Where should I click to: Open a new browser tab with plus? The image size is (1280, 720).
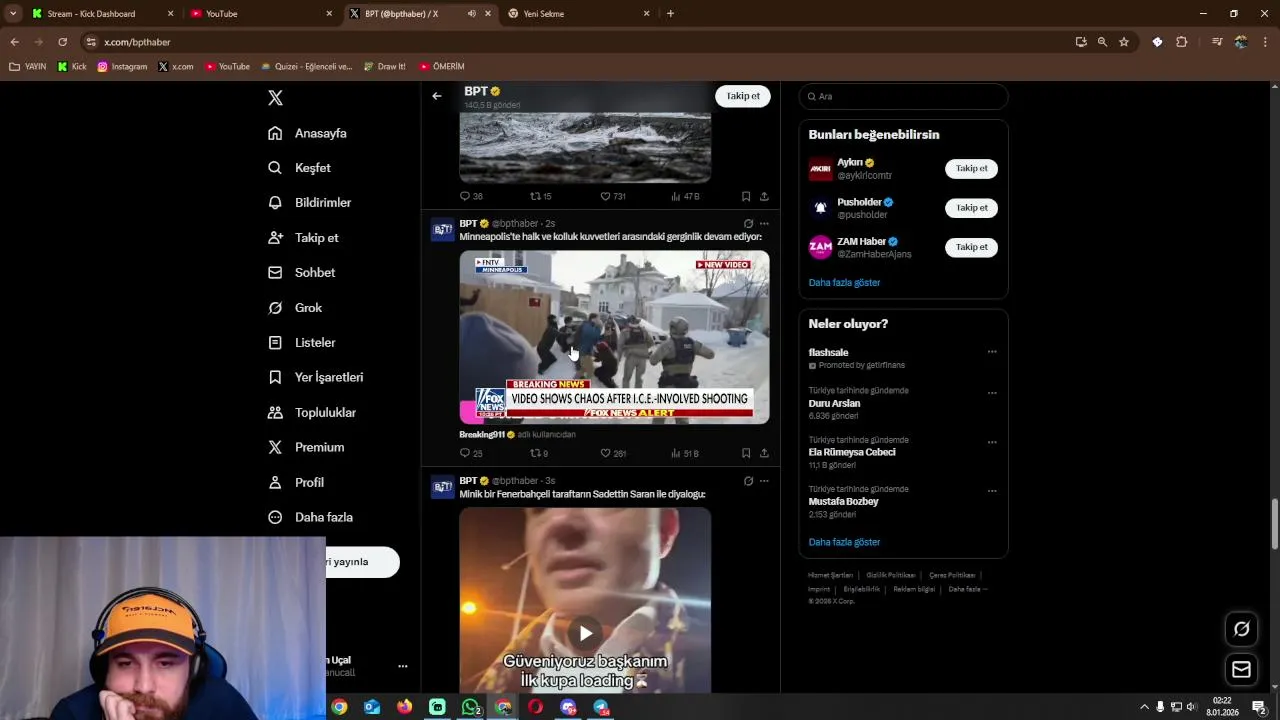670,14
